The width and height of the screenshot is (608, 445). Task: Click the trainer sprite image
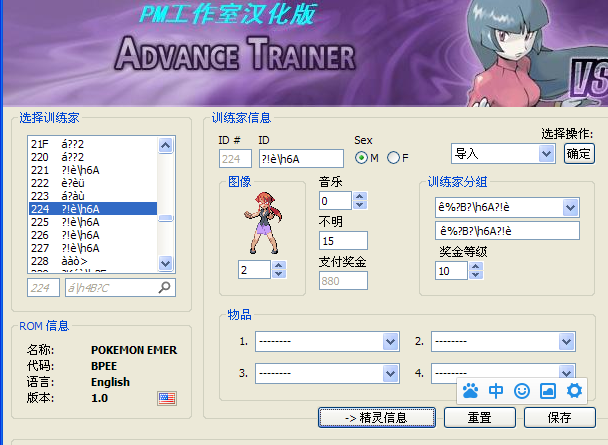tap(263, 223)
